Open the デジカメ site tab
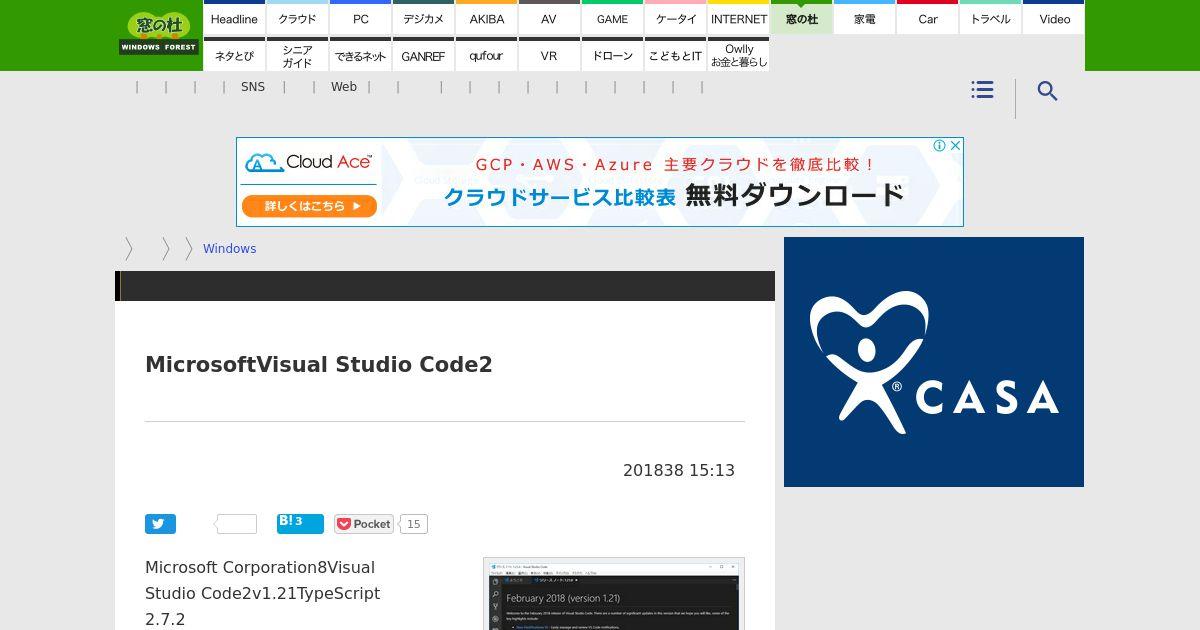The width and height of the screenshot is (1200, 630). coord(423,18)
